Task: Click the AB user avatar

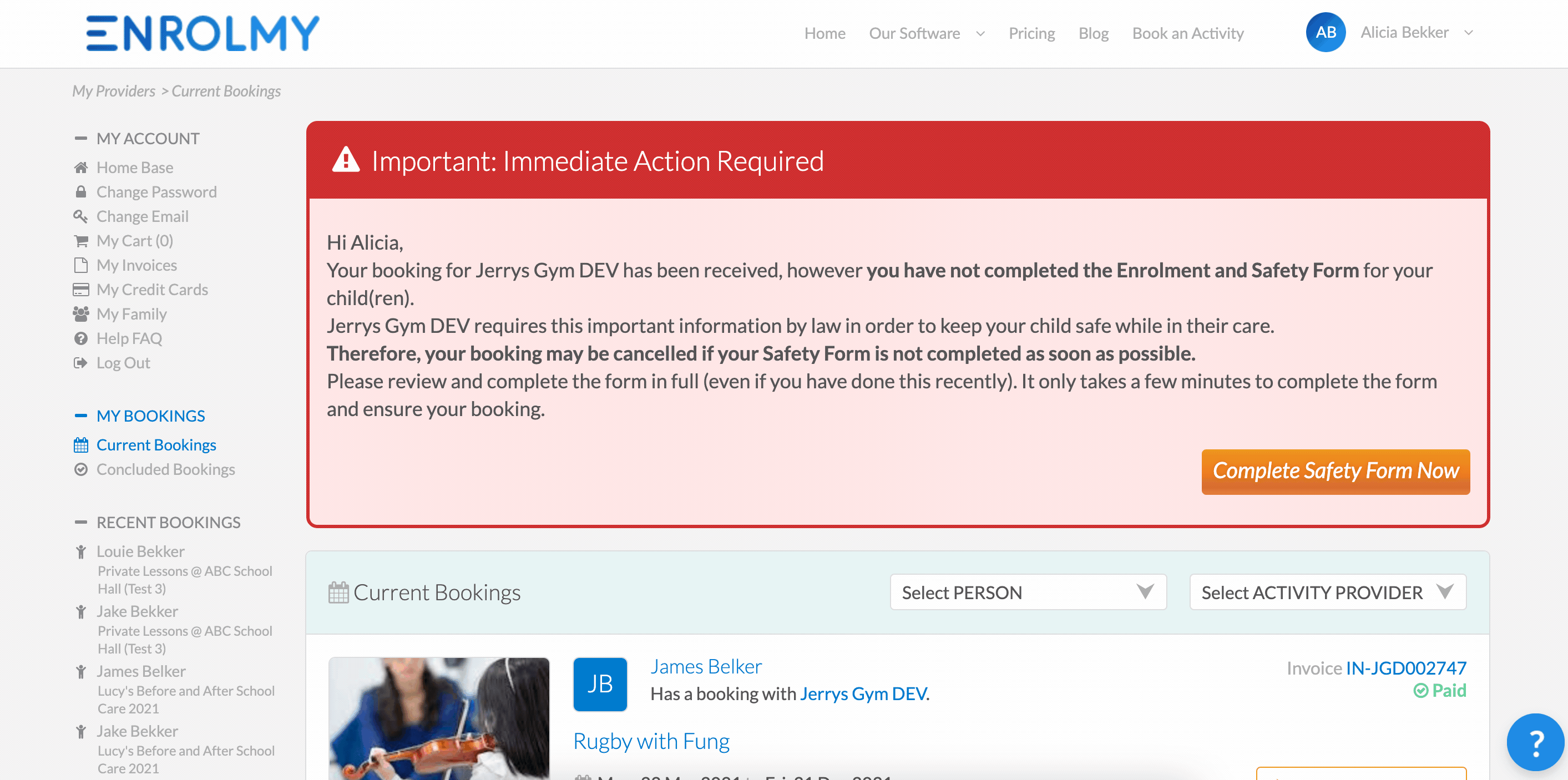Action: click(x=1325, y=32)
